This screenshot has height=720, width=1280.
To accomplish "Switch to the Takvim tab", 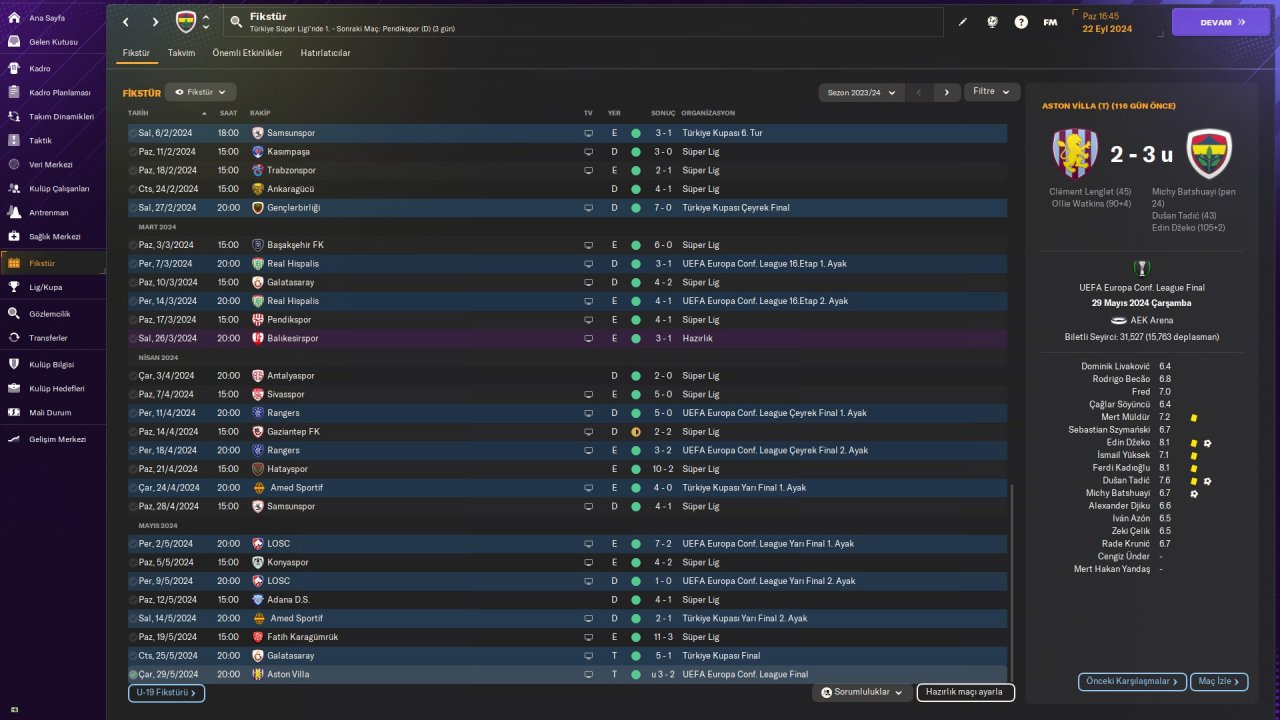I will tap(181, 53).
